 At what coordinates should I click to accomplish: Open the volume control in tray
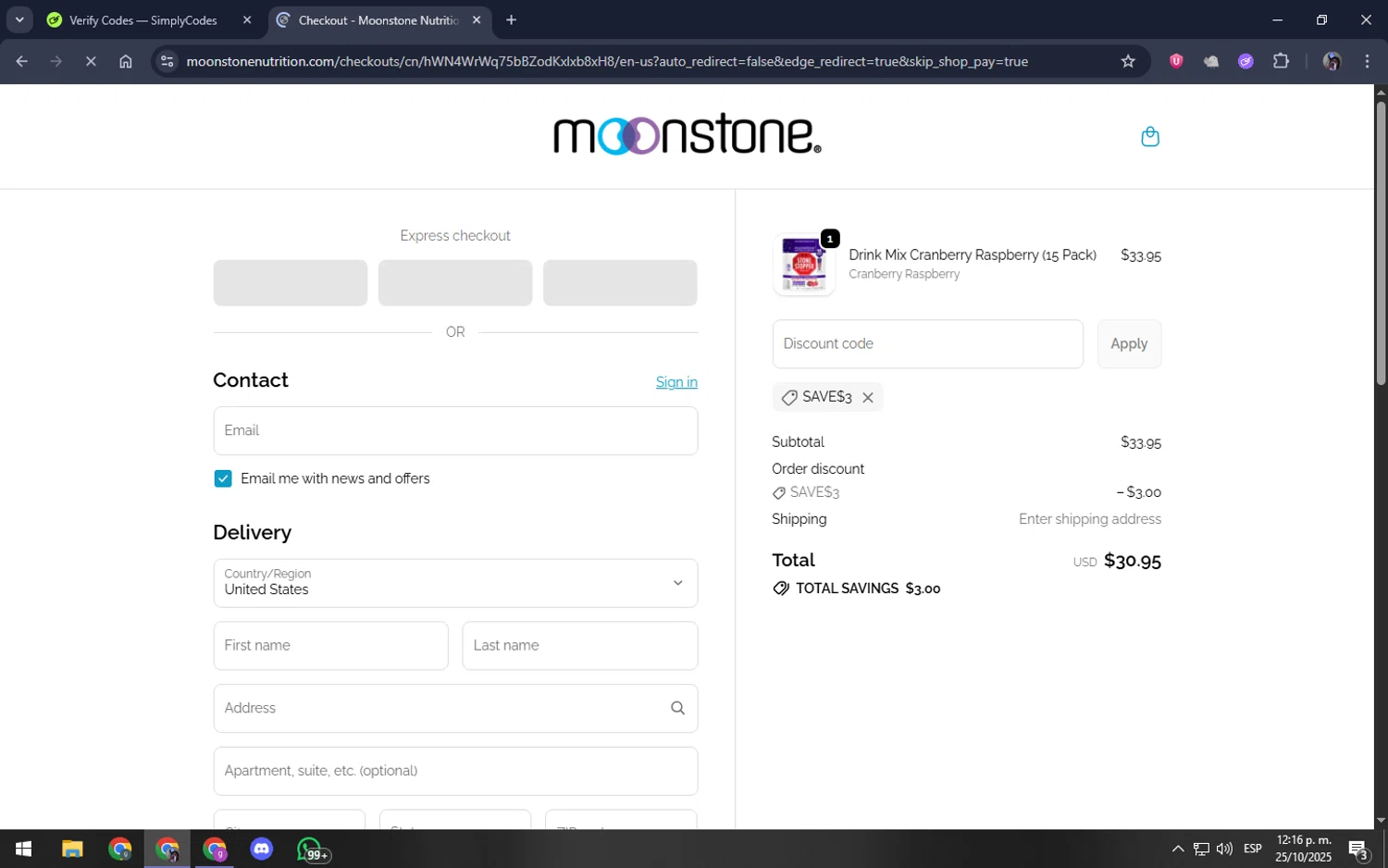[x=1224, y=849]
